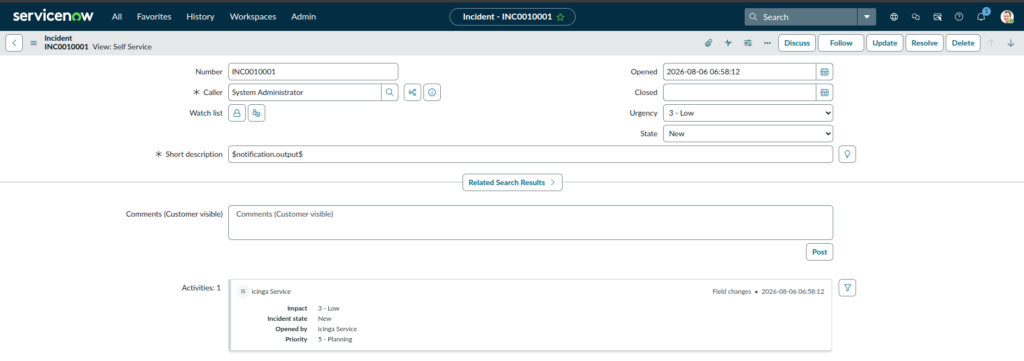1024x361 pixels.
Task: Click the Follow button
Action: 841,43
